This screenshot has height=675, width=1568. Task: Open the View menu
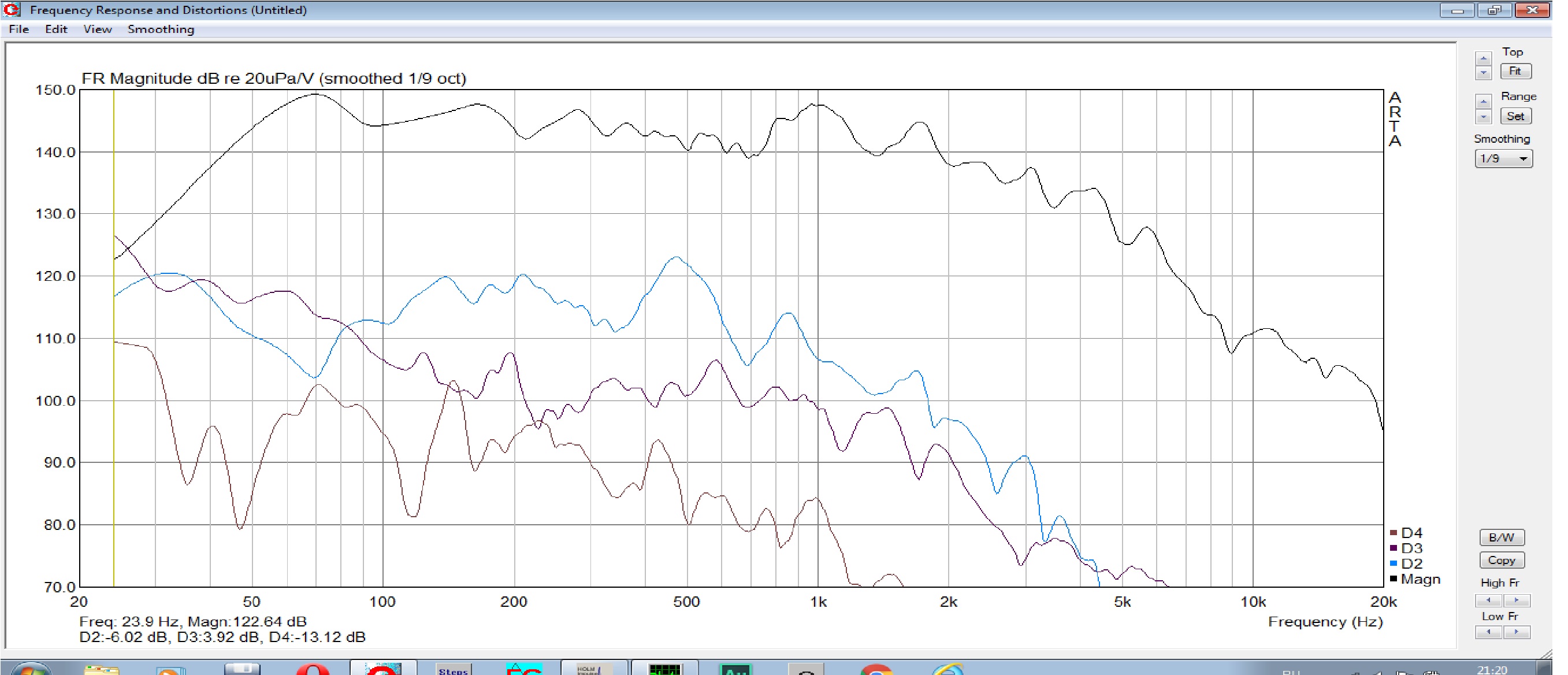(98, 29)
